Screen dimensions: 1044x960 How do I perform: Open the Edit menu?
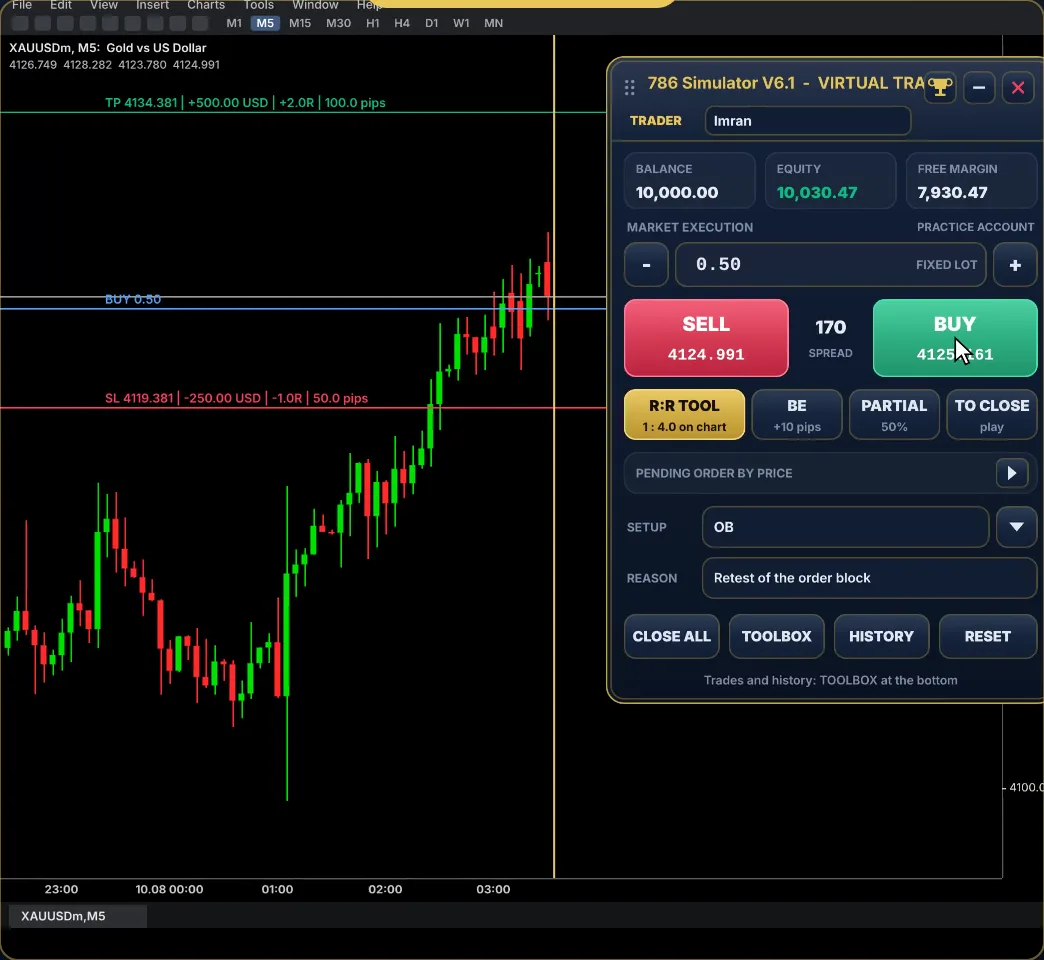(x=61, y=5)
